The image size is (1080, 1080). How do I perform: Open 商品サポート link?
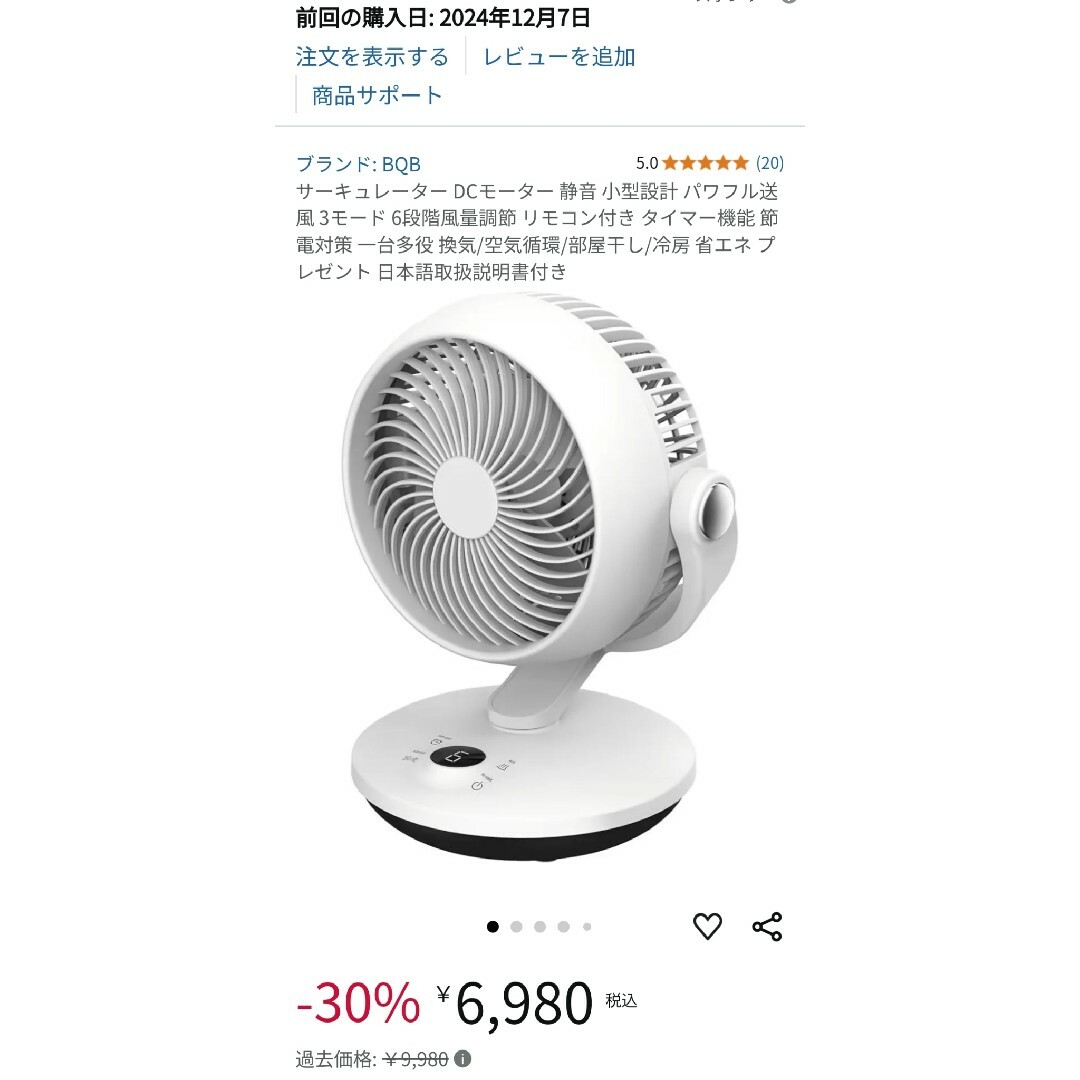tap(377, 95)
